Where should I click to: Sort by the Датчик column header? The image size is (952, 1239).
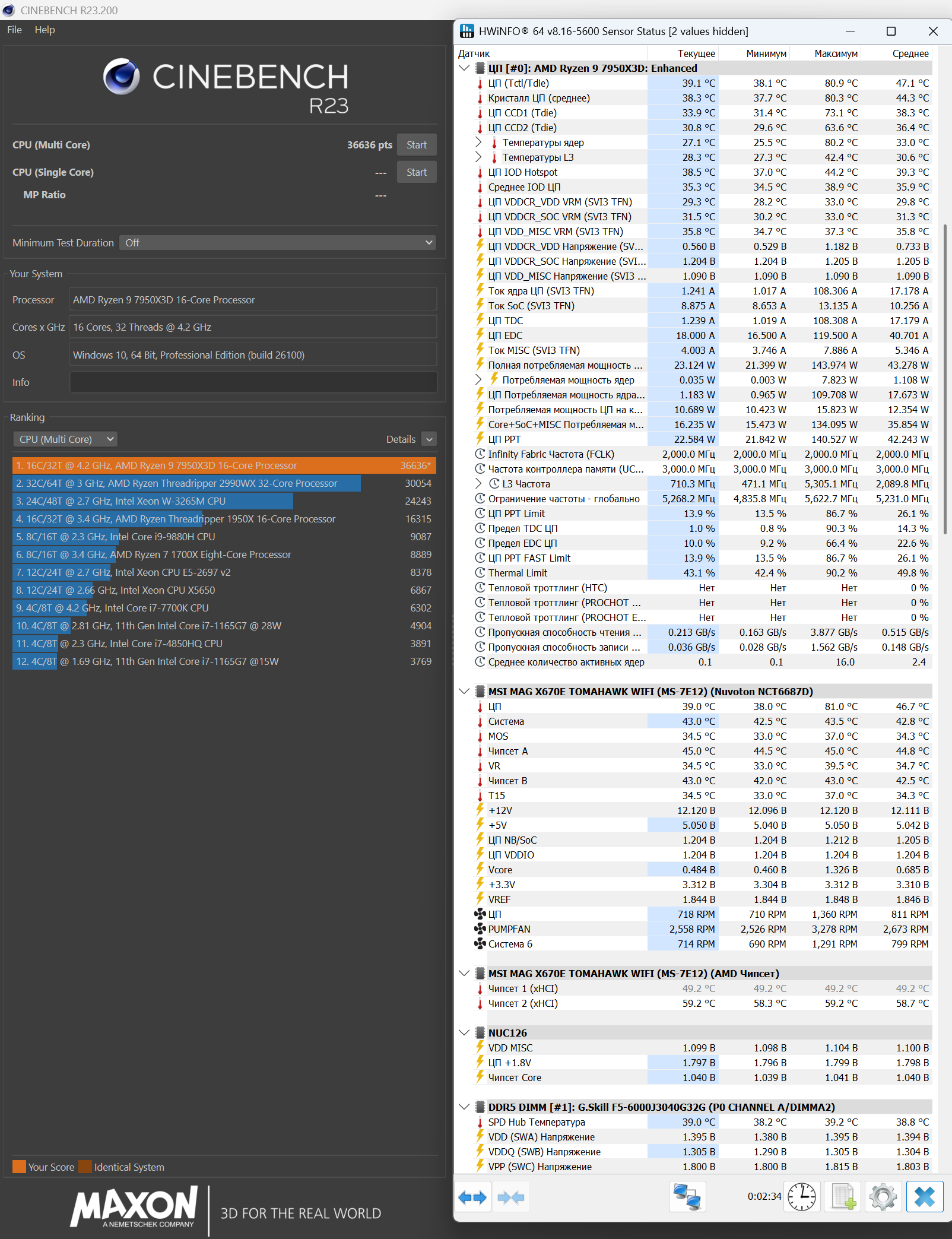(x=551, y=53)
